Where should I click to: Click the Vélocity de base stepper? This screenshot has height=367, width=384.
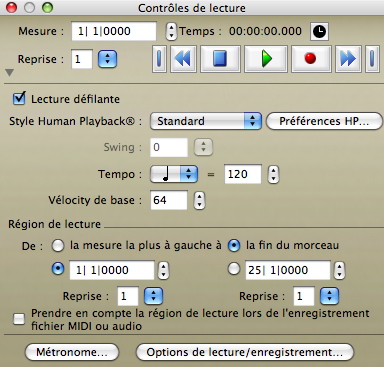click(x=199, y=200)
